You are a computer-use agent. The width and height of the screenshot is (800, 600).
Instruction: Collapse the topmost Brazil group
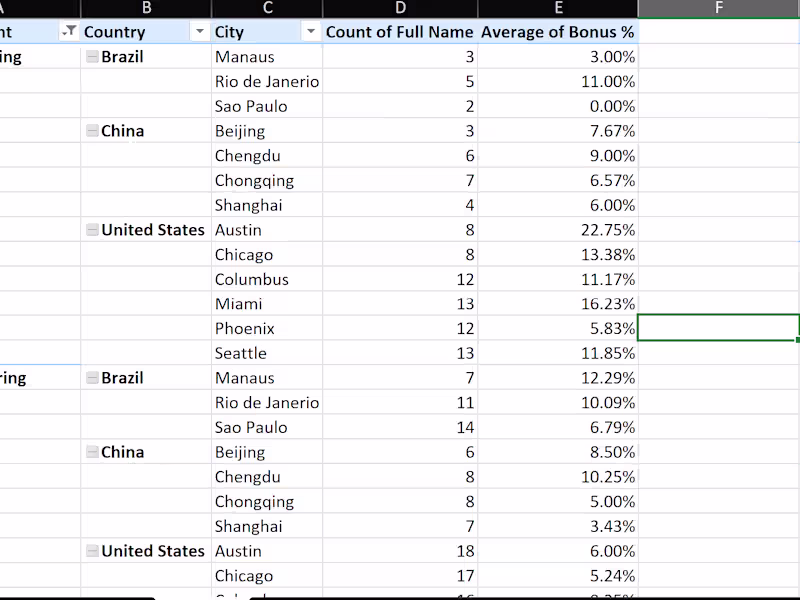tap(92, 57)
